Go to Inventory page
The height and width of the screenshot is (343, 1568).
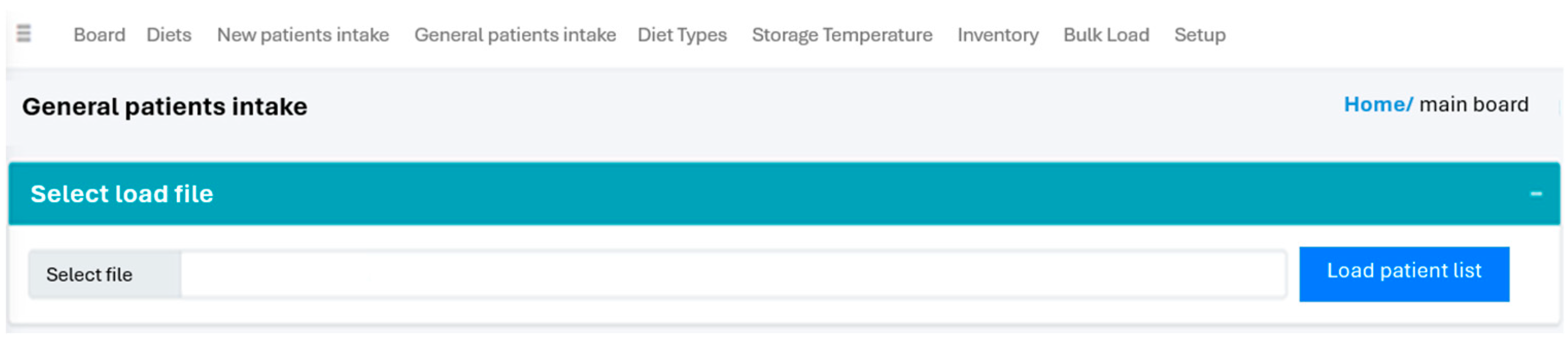coord(997,35)
